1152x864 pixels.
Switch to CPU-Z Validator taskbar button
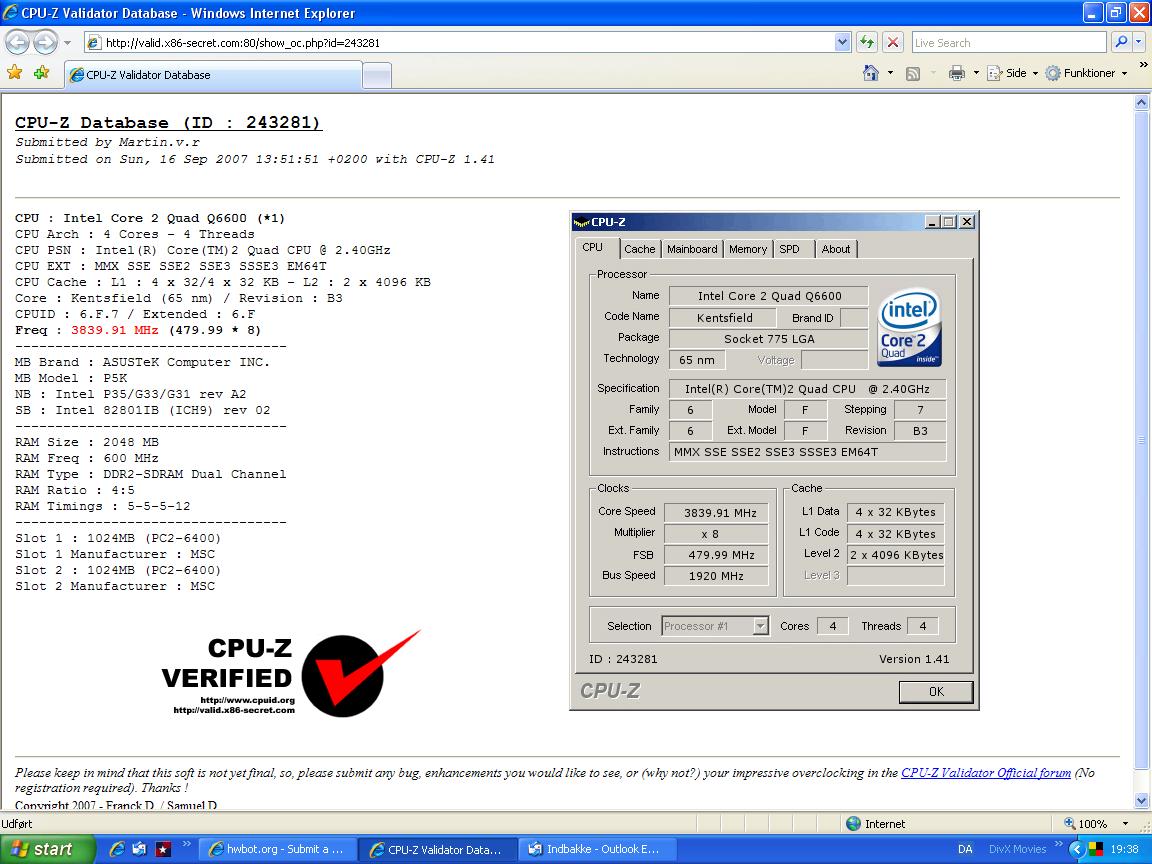438,849
